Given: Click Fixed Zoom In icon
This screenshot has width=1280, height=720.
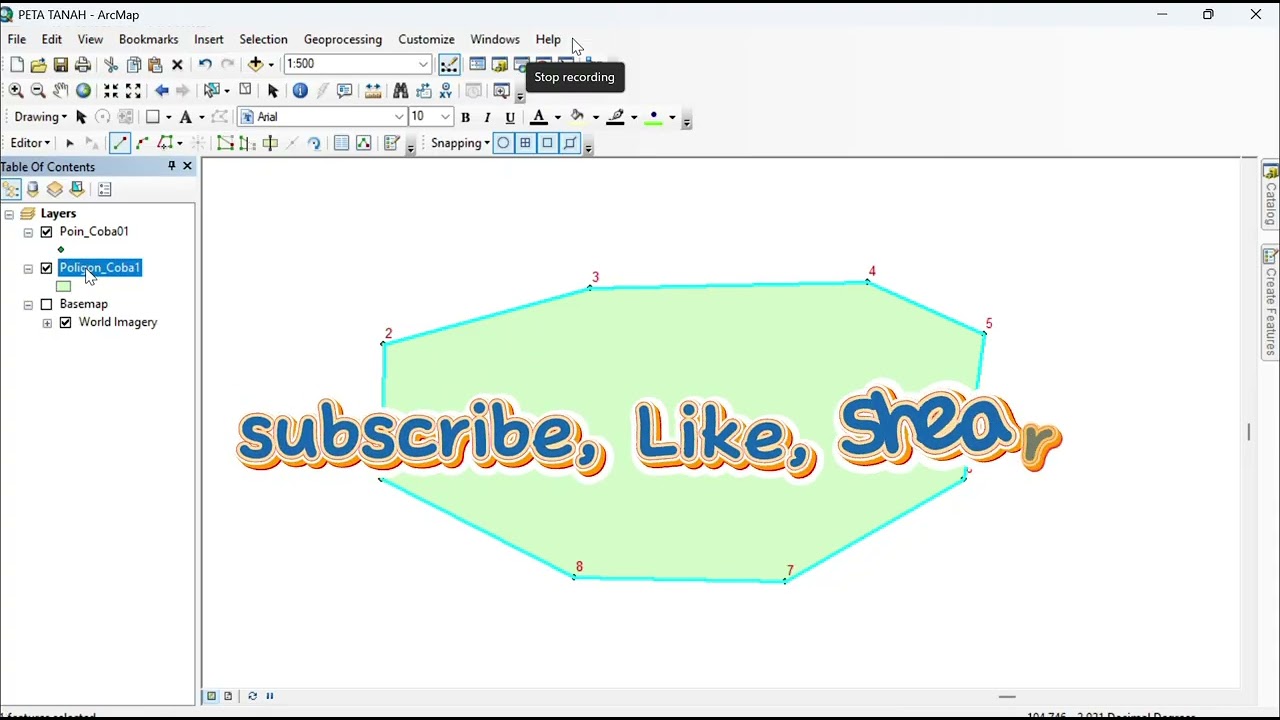Looking at the screenshot, I should 111,91.
